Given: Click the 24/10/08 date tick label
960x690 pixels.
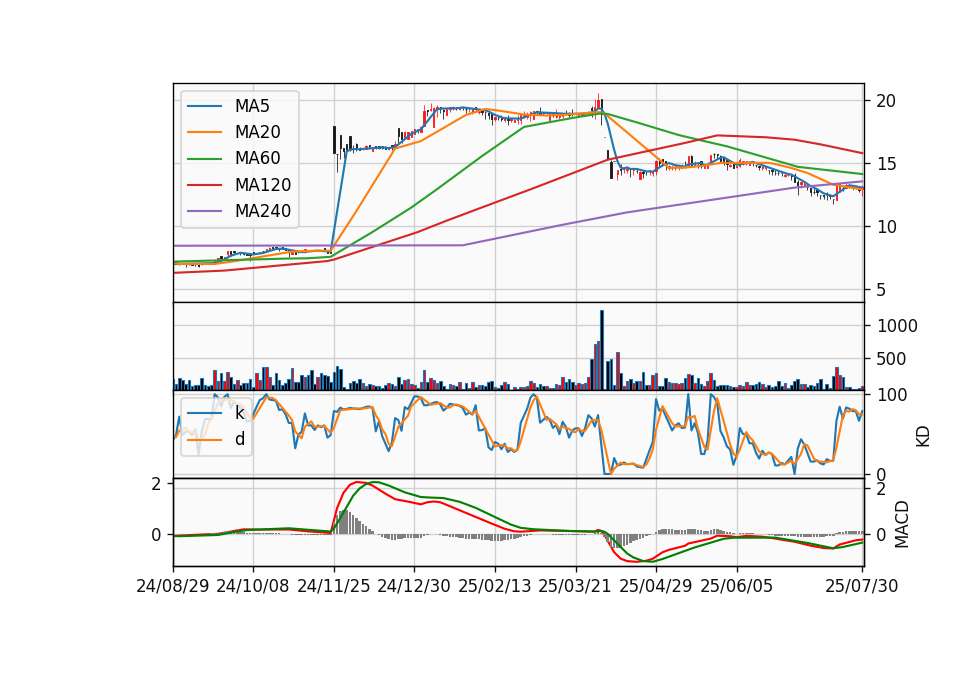Looking at the screenshot, I should point(253,587).
